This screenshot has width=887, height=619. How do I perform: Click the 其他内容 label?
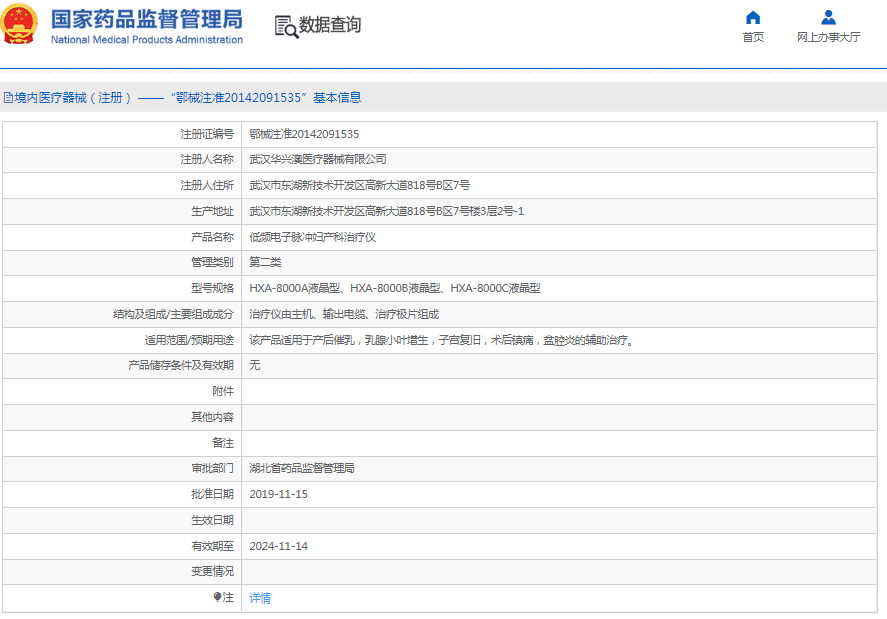[x=212, y=417]
